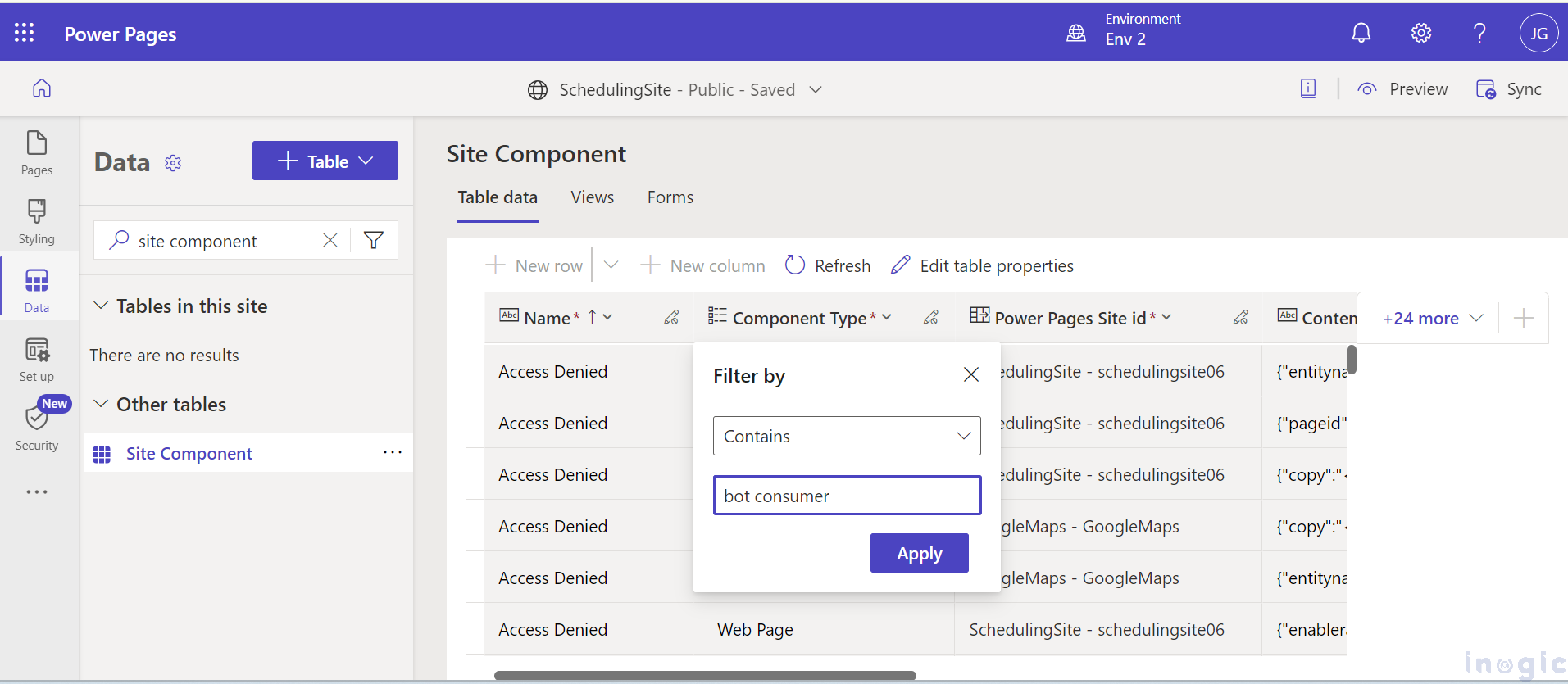This screenshot has height=684, width=1568.
Task: Click the filter value input field
Action: tap(847, 496)
